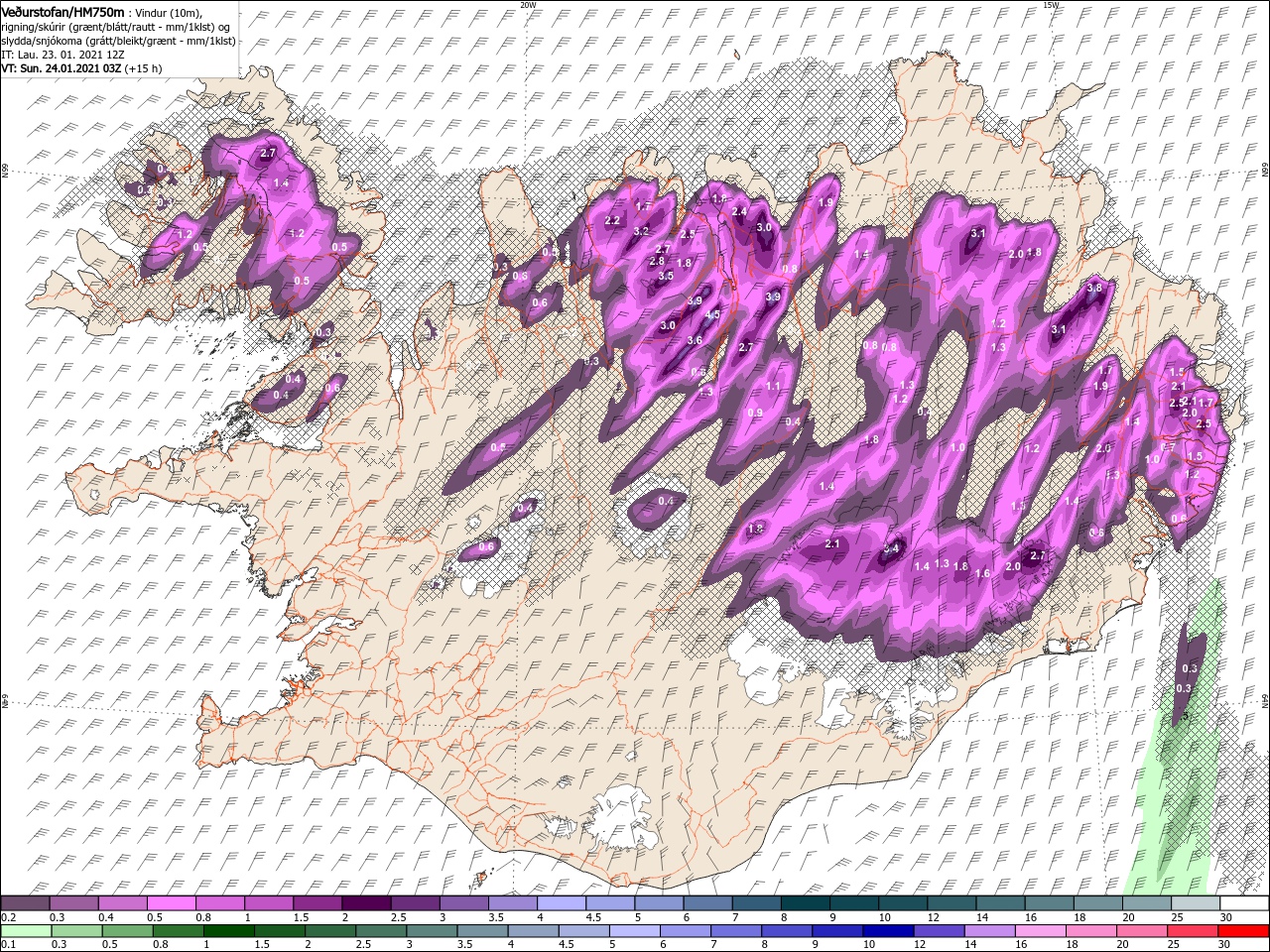
Task: Click the bright pink snow swatch between 0.5 and 0.8
Action: click(170, 902)
